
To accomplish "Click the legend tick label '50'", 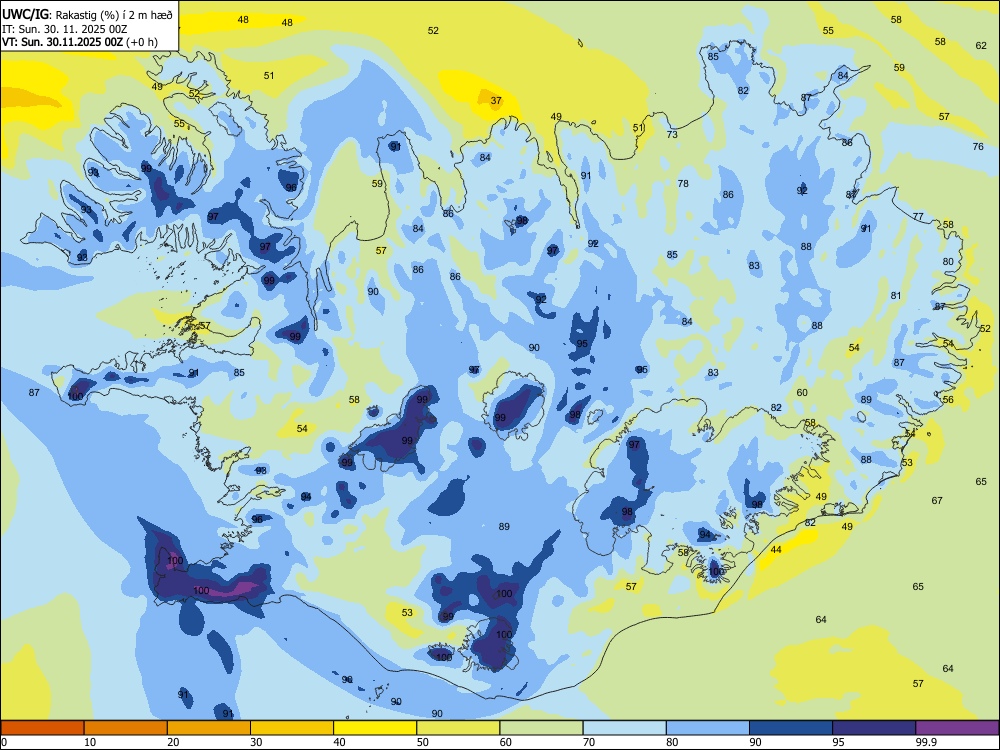I will tap(422, 742).
